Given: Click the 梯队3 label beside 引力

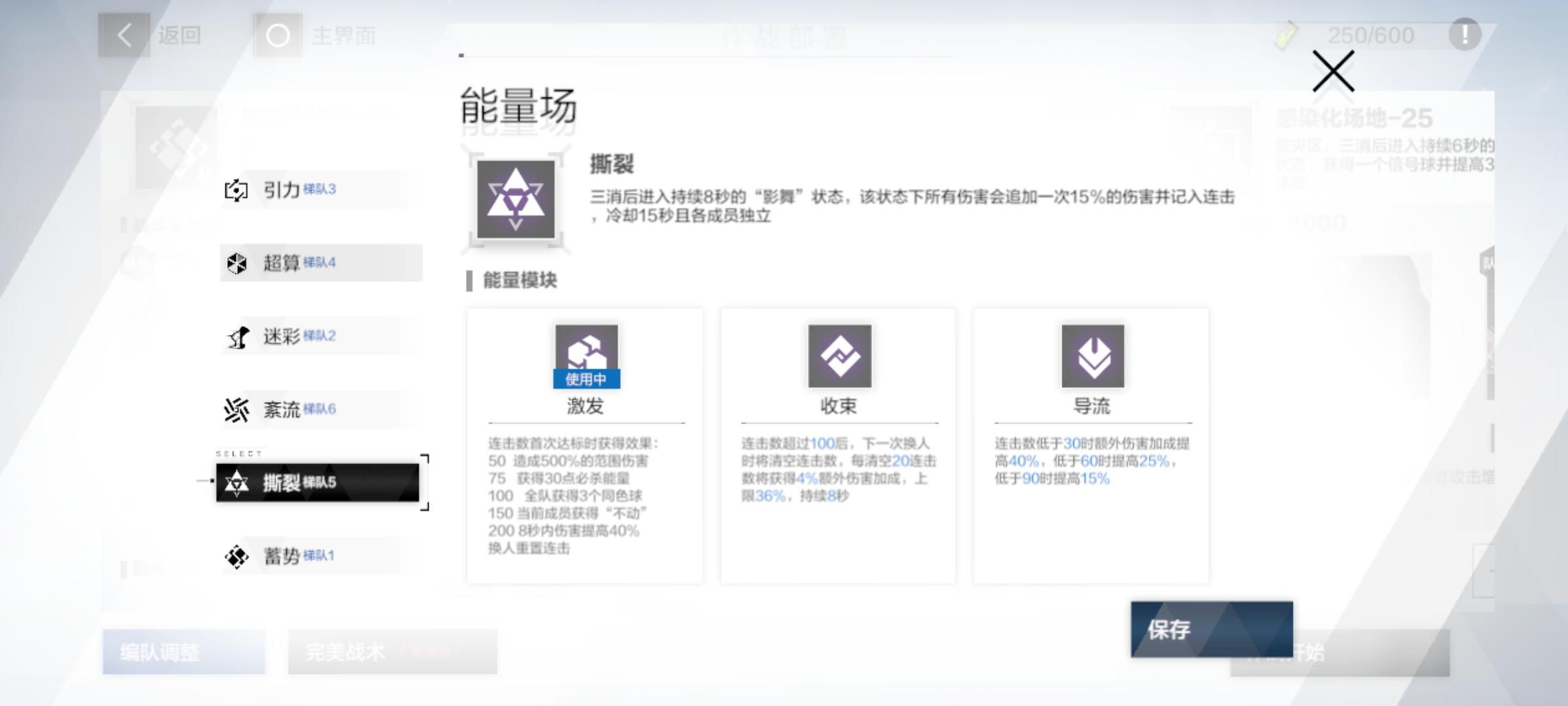Looking at the screenshot, I should [319, 189].
